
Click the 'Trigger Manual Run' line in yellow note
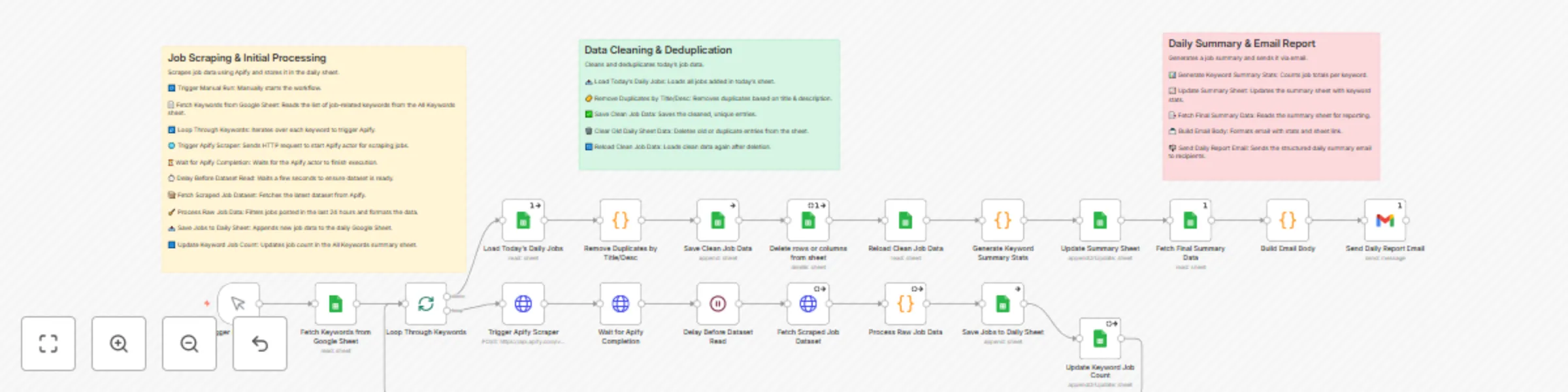[x=245, y=88]
